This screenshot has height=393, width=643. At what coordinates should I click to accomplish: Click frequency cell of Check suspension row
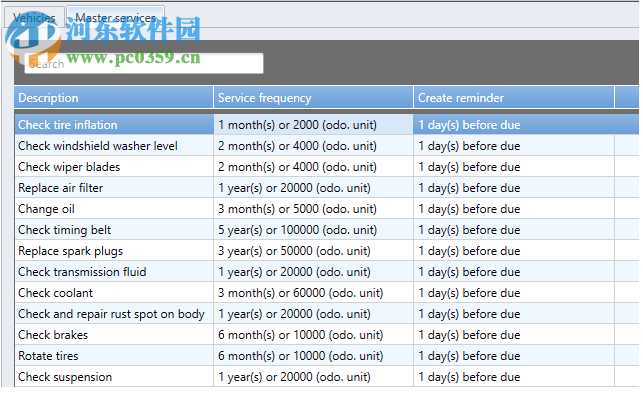tap(313, 377)
